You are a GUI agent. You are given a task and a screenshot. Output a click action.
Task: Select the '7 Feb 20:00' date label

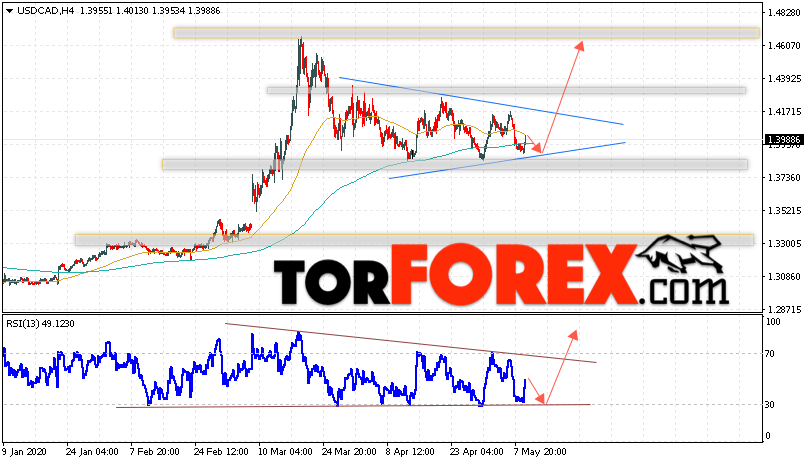(x=155, y=452)
